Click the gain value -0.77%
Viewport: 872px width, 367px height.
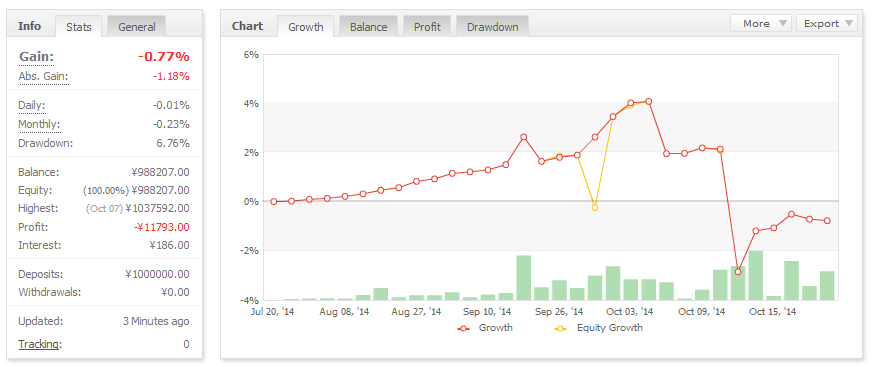pyautogui.click(x=164, y=57)
